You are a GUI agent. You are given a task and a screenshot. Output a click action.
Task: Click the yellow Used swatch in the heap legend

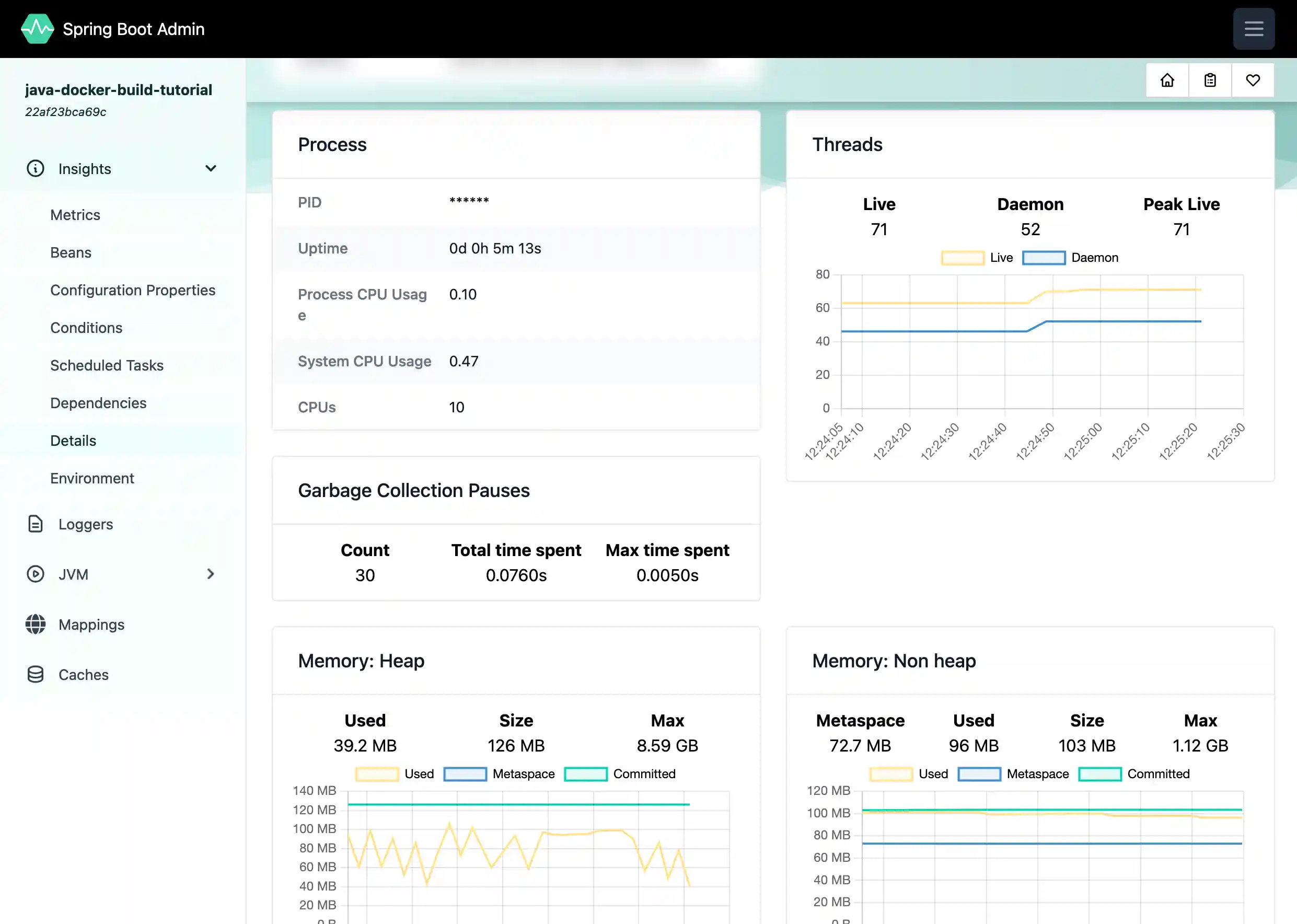(x=377, y=774)
